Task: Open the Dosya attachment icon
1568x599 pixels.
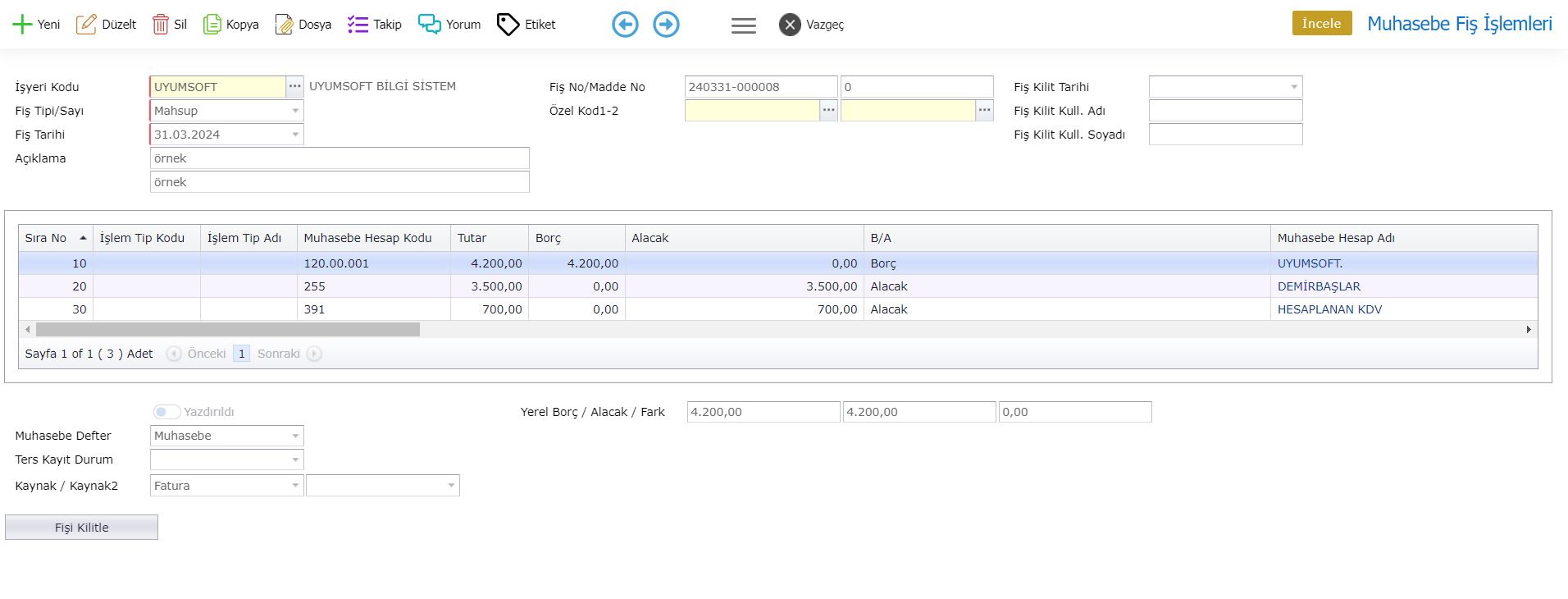Action: coord(285,25)
